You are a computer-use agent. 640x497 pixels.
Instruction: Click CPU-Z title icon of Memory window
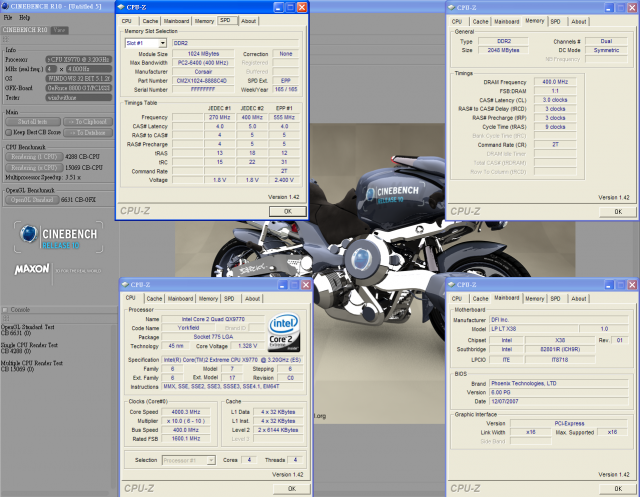[x=451, y=7]
